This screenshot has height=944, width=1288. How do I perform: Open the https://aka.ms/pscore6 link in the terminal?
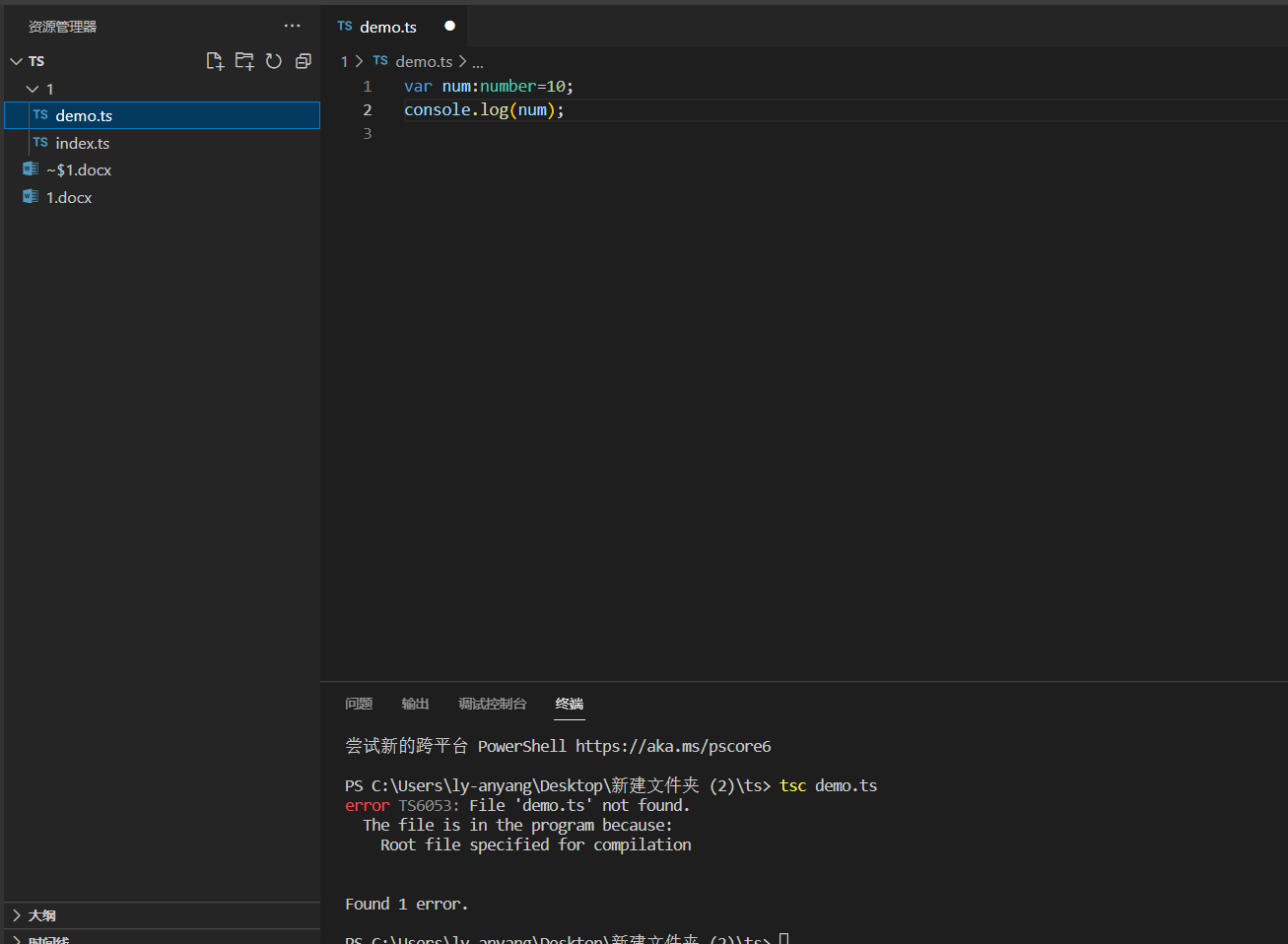tap(673, 746)
